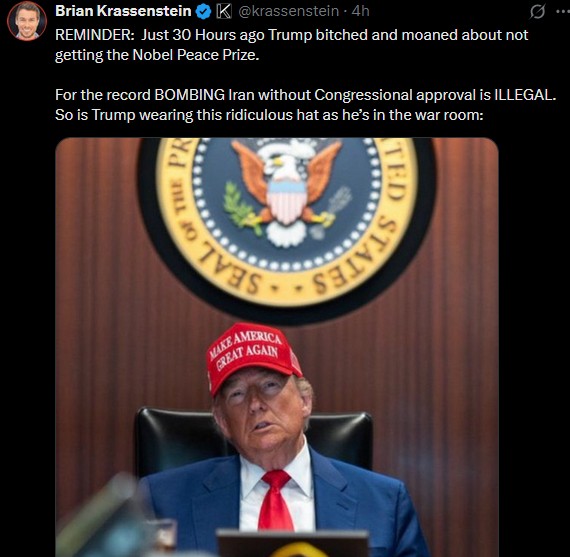Click the red Make America Great Again hat
Image resolution: width=570 pixels, height=557 pixels.
pos(253,357)
